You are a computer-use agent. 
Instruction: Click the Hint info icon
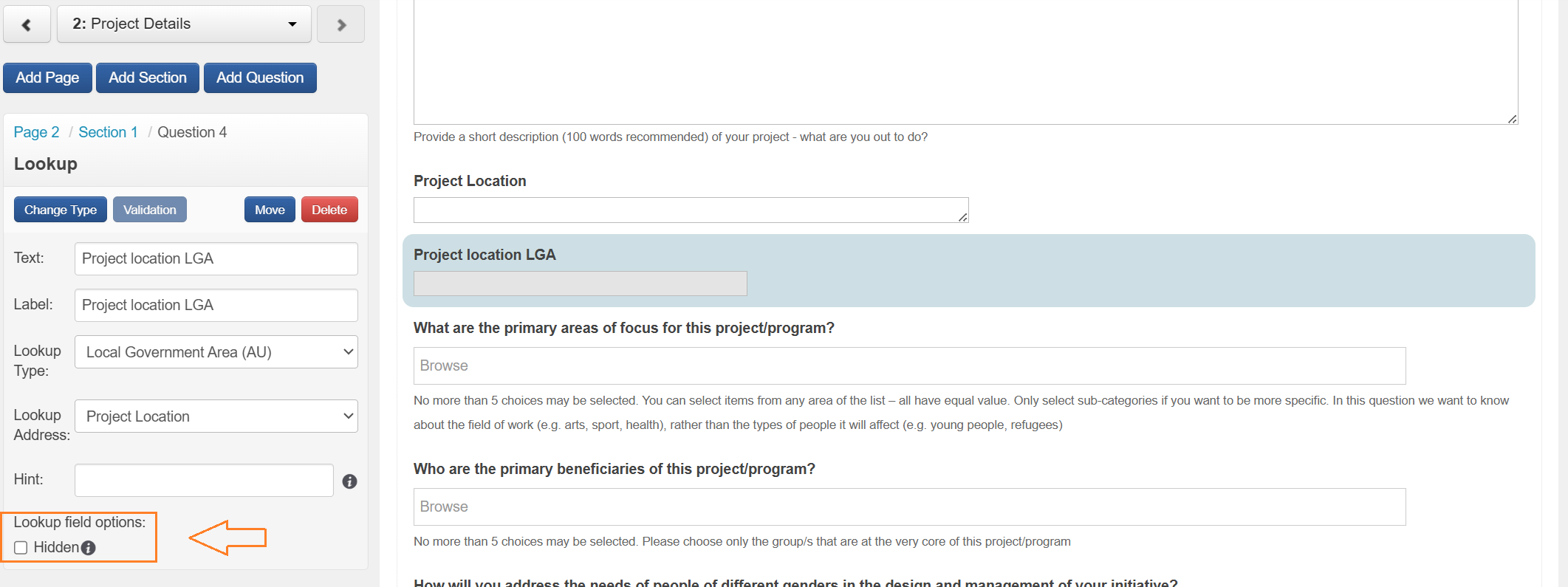pos(350,481)
